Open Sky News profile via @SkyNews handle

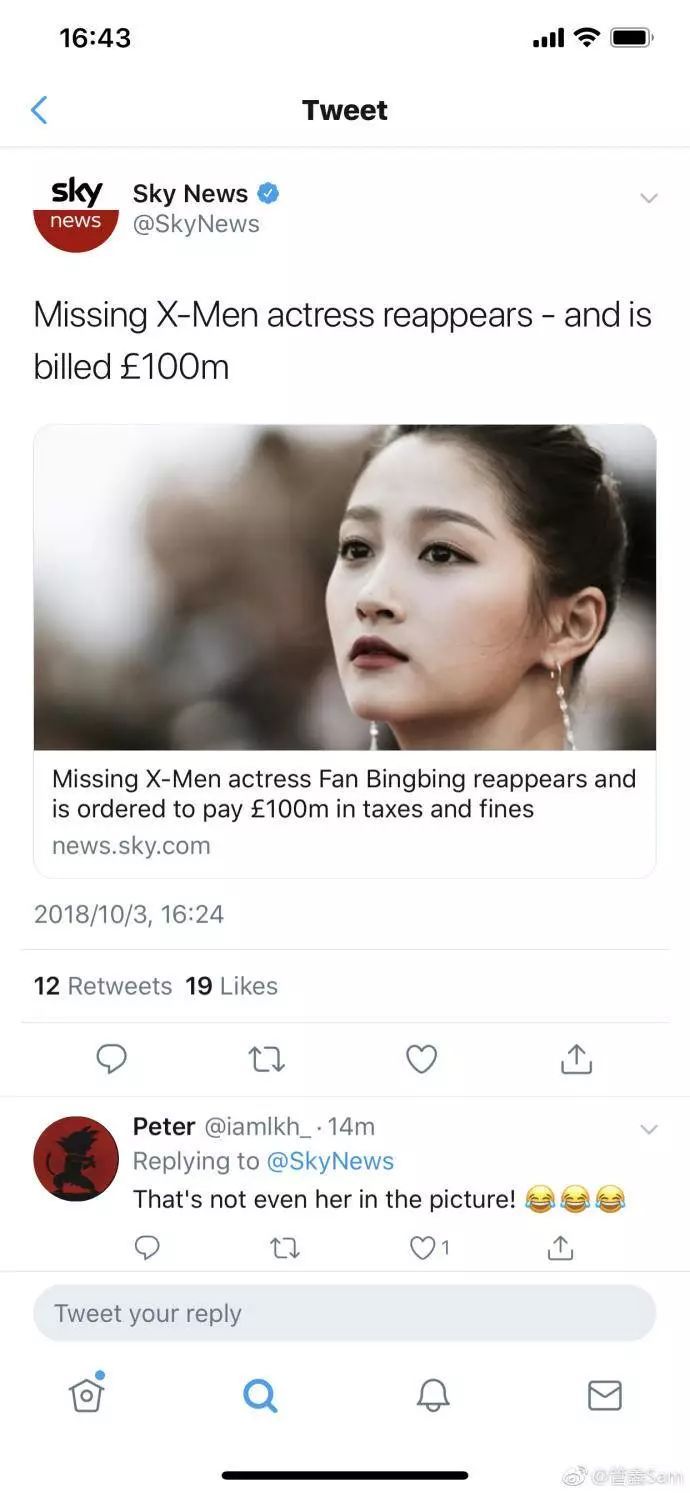[194, 224]
